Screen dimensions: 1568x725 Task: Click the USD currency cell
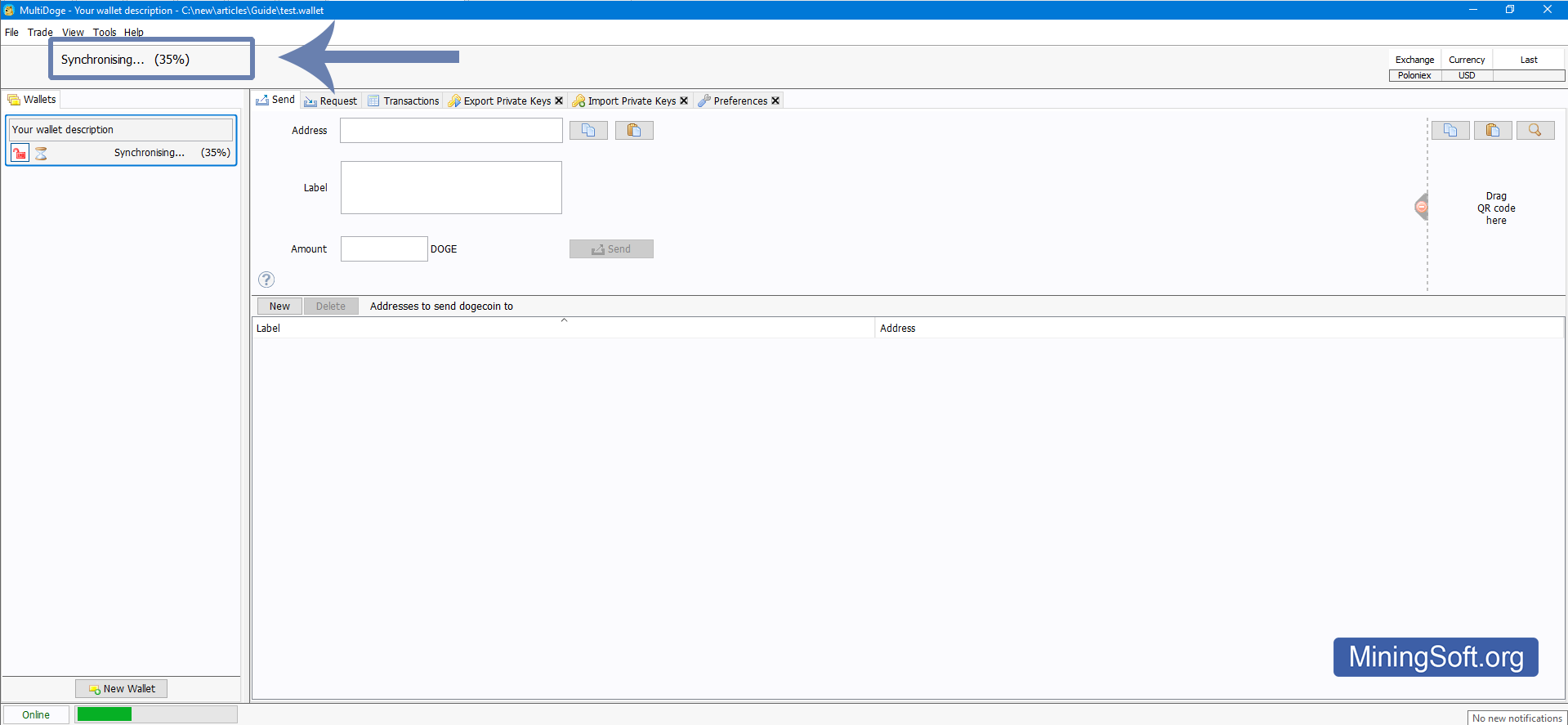tap(1467, 75)
